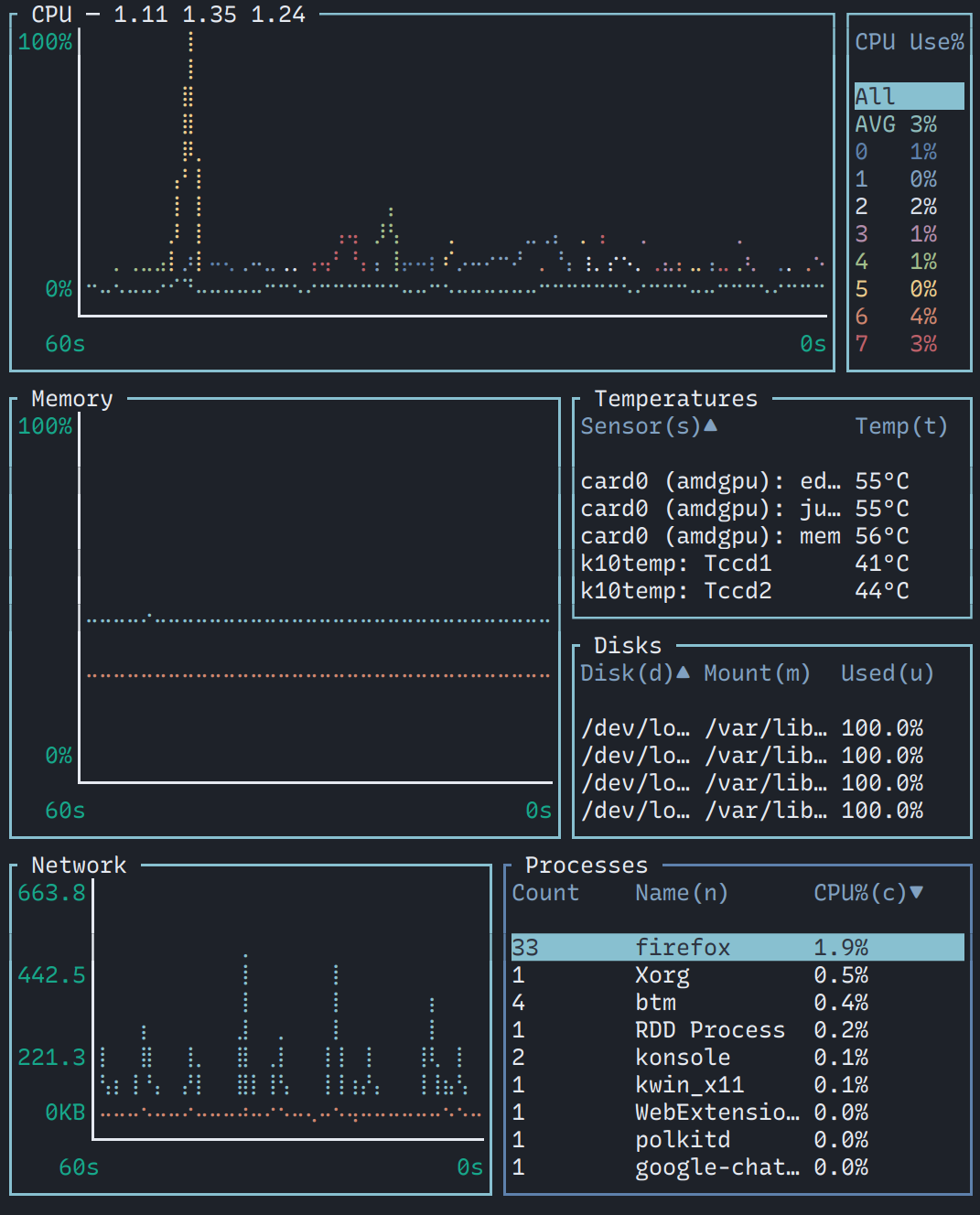Focus the Processes widget title
The width and height of the screenshot is (980, 1215).
587,866
